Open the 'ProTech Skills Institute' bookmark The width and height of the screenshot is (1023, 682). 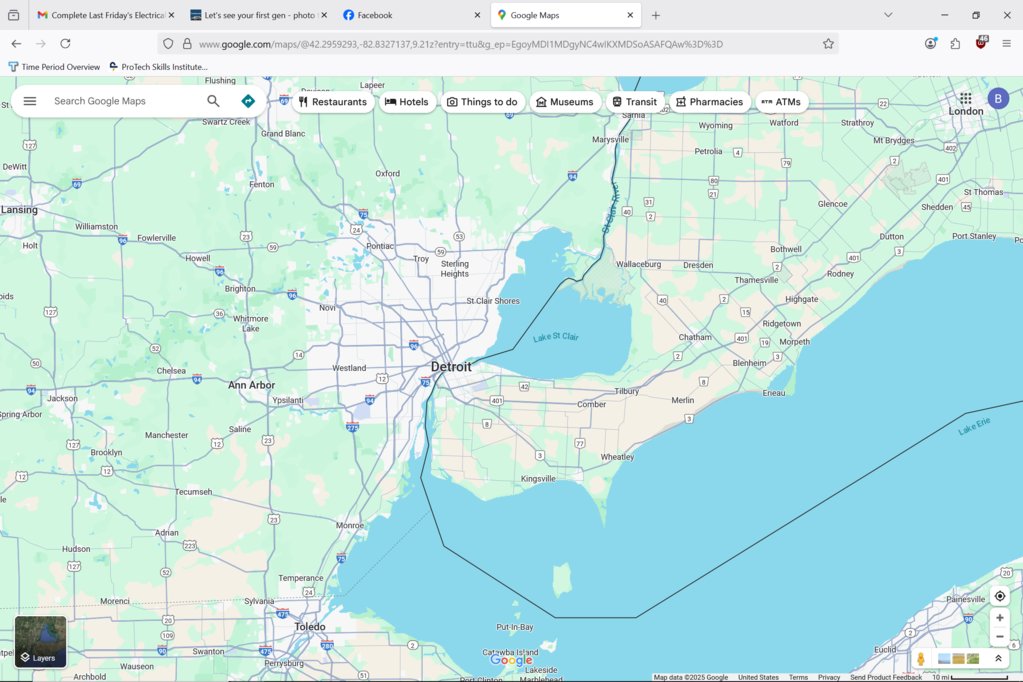159,67
